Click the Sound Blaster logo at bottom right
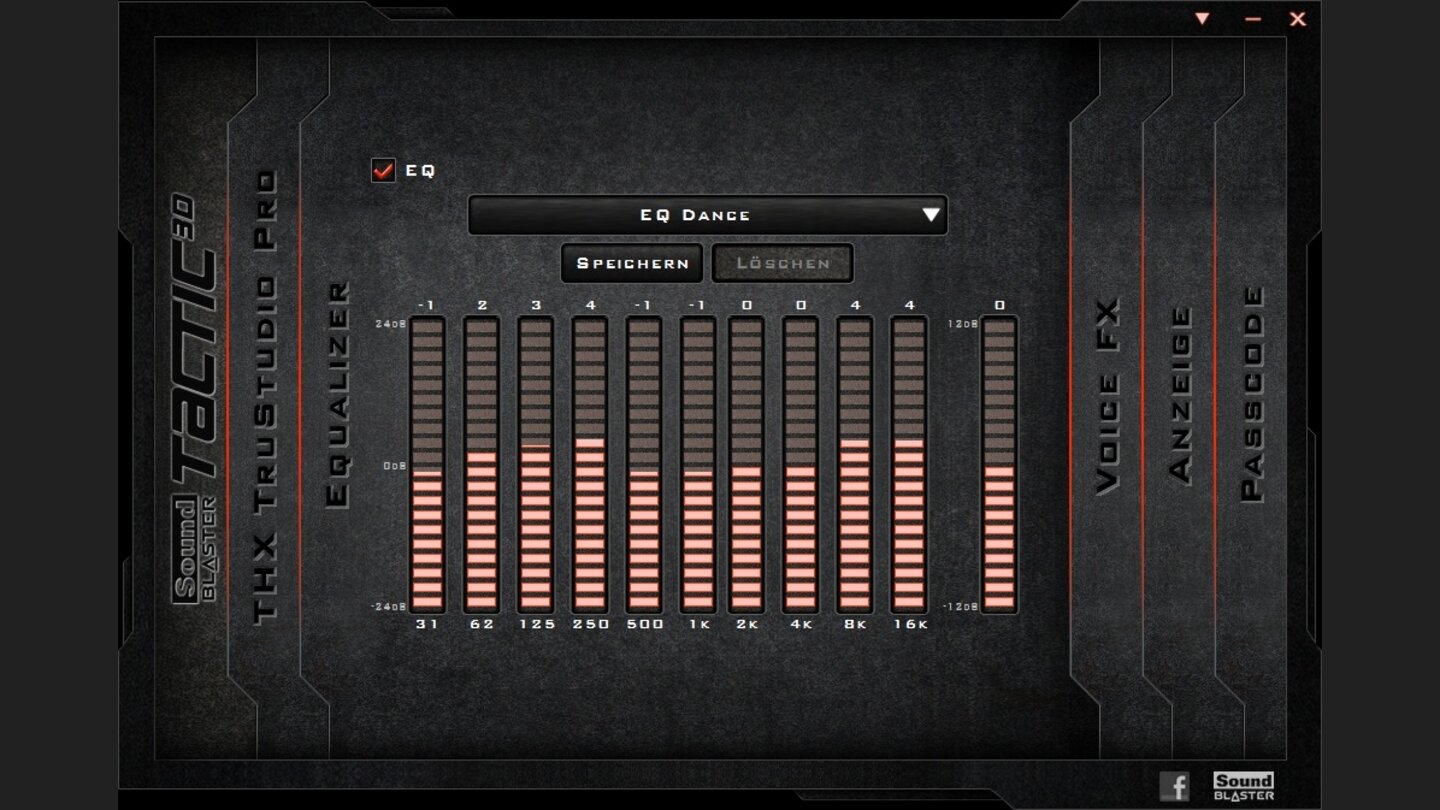Image resolution: width=1440 pixels, height=810 pixels. tap(1244, 786)
